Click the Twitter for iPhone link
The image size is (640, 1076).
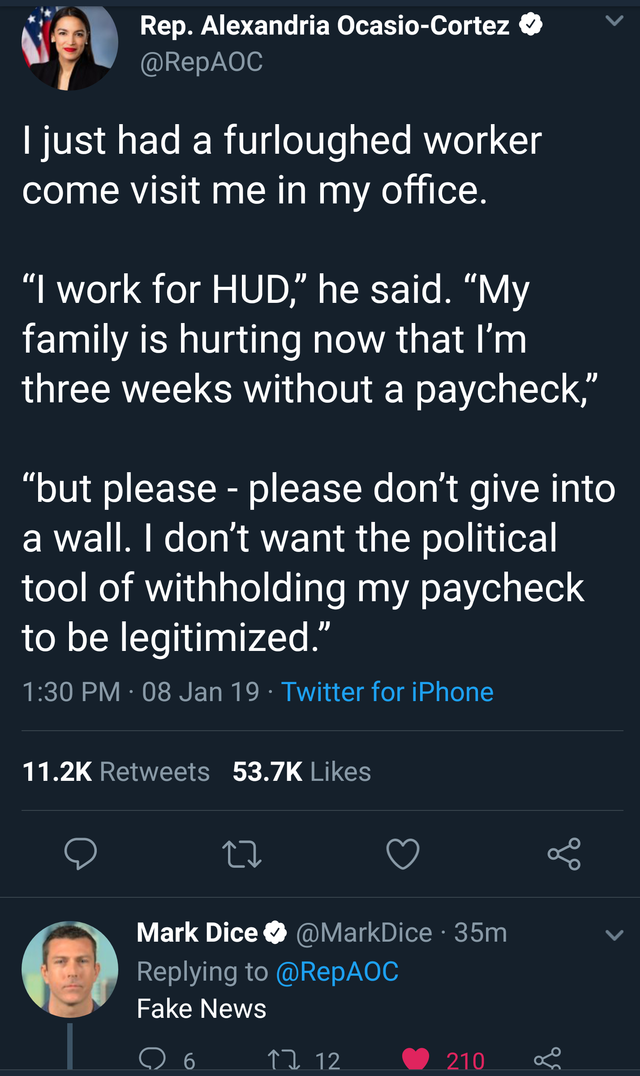click(388, 692)
